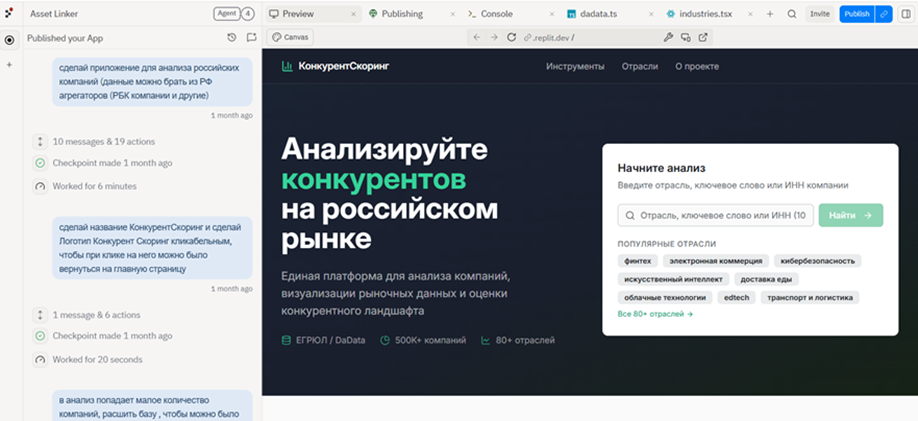Select транспорт и логистика tag
This screenshot has width=918, height=421.
pyautogui.click(x=810, y=298)
